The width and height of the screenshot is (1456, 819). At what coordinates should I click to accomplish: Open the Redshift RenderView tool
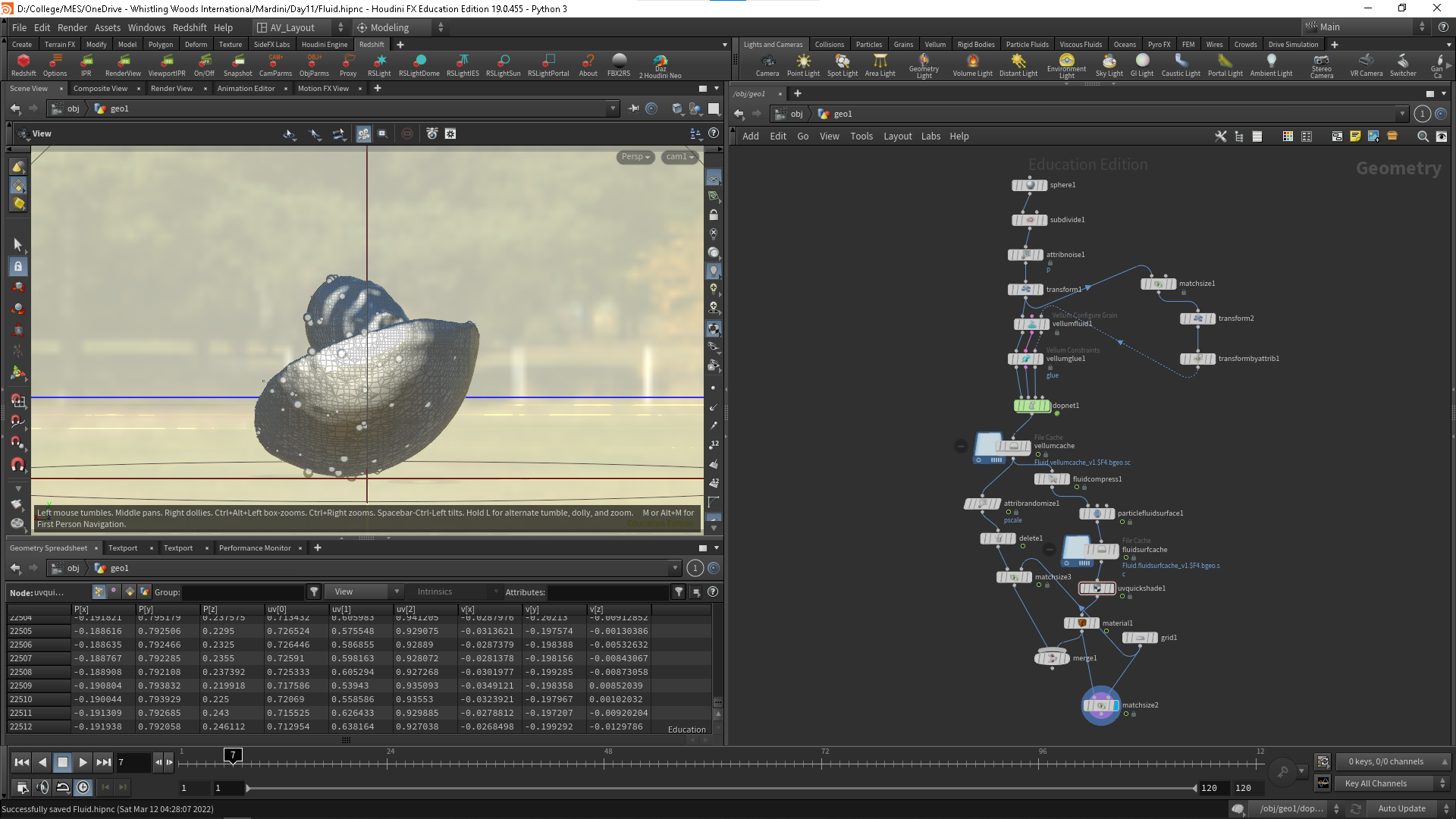tap(123, 64)
